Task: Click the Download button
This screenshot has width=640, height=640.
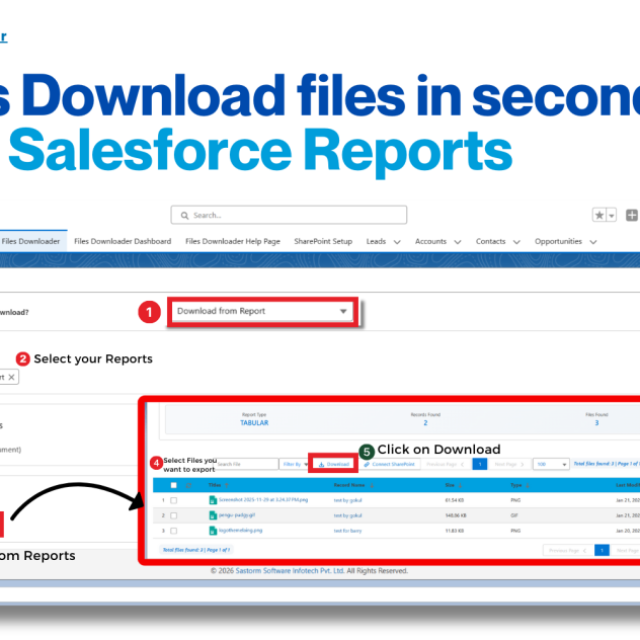Action: (x=333, y=464)
